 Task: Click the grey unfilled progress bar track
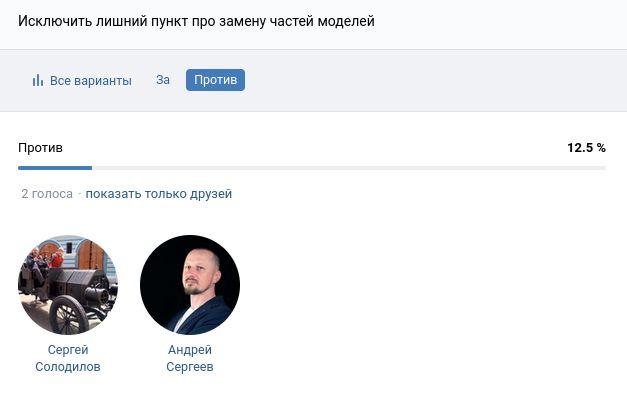(350, 168)
